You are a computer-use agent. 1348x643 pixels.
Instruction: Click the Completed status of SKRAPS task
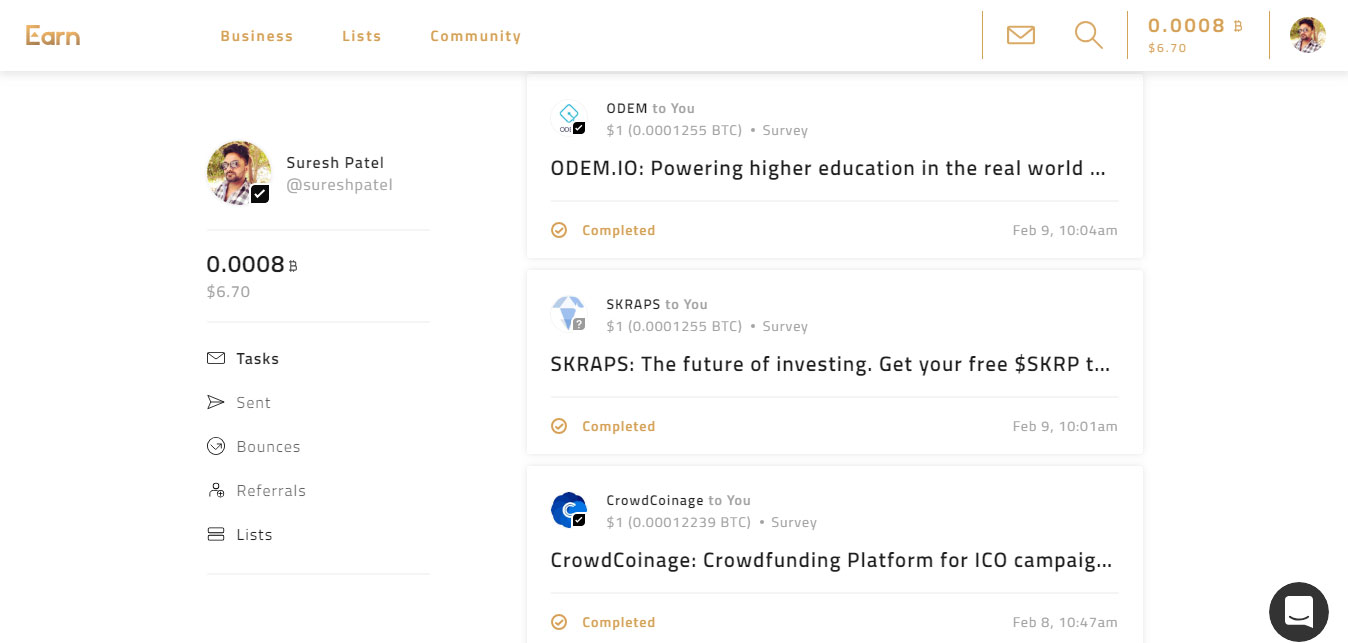(x=619, y=426)
